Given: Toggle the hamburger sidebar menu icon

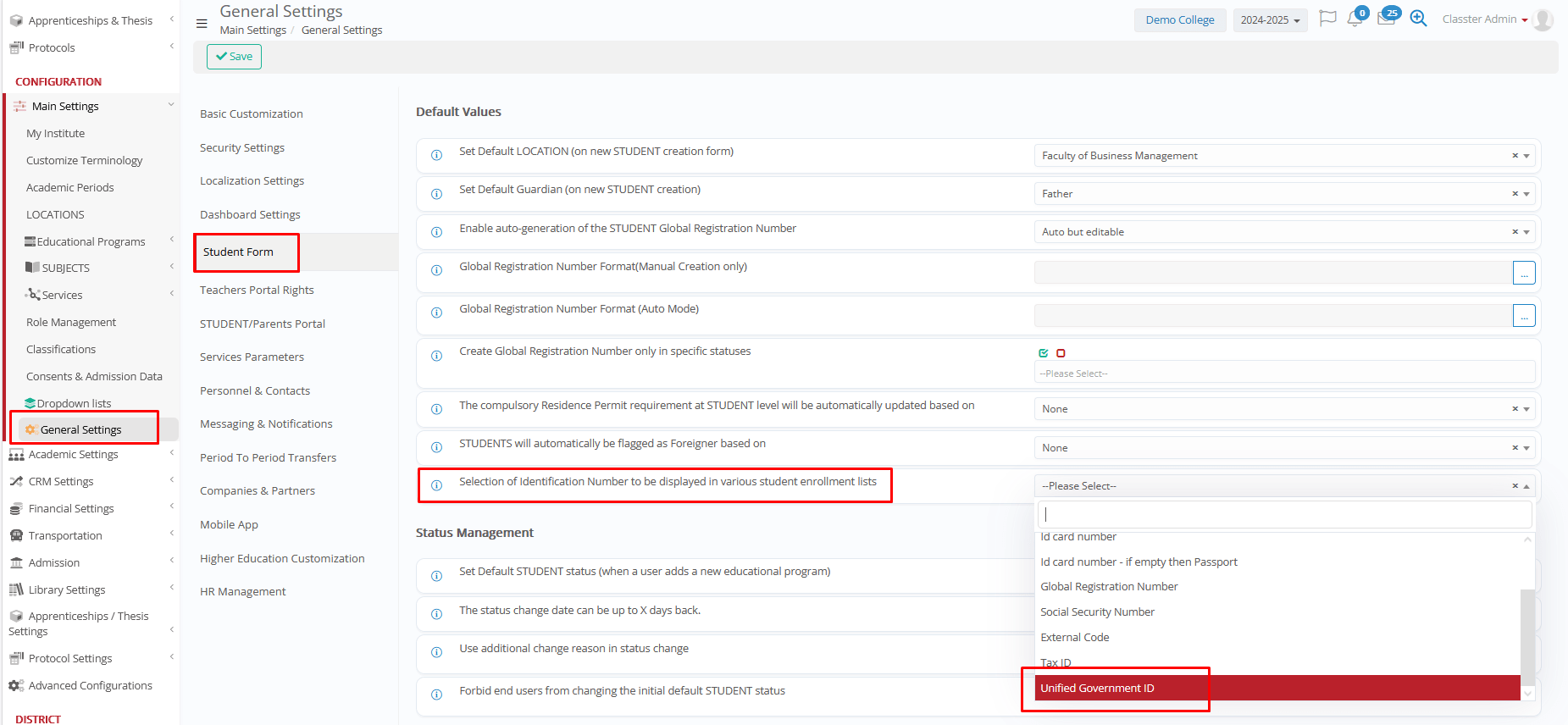Looking at the screenshot, I should pos(202,24).
